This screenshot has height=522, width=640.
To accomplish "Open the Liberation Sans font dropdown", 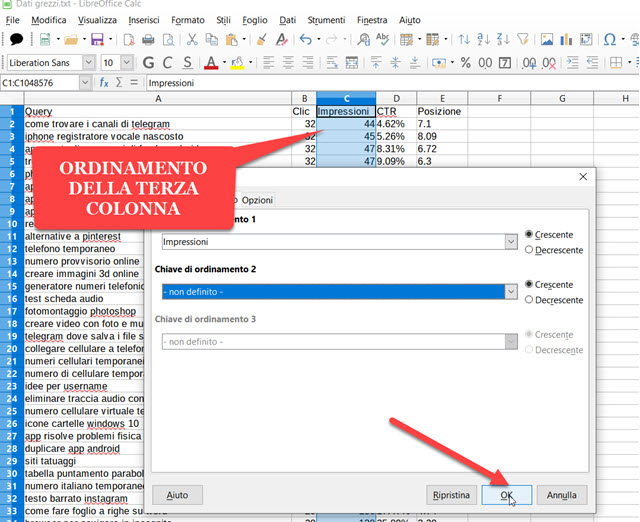I will click(x=89, y=63).
